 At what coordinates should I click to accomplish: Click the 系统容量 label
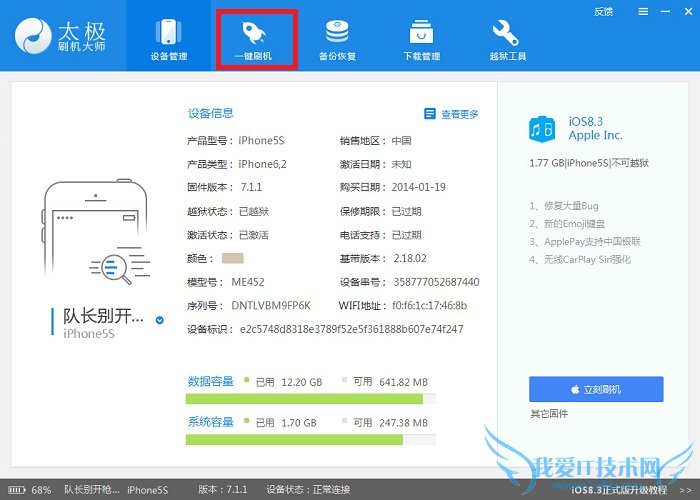[211, 422]
